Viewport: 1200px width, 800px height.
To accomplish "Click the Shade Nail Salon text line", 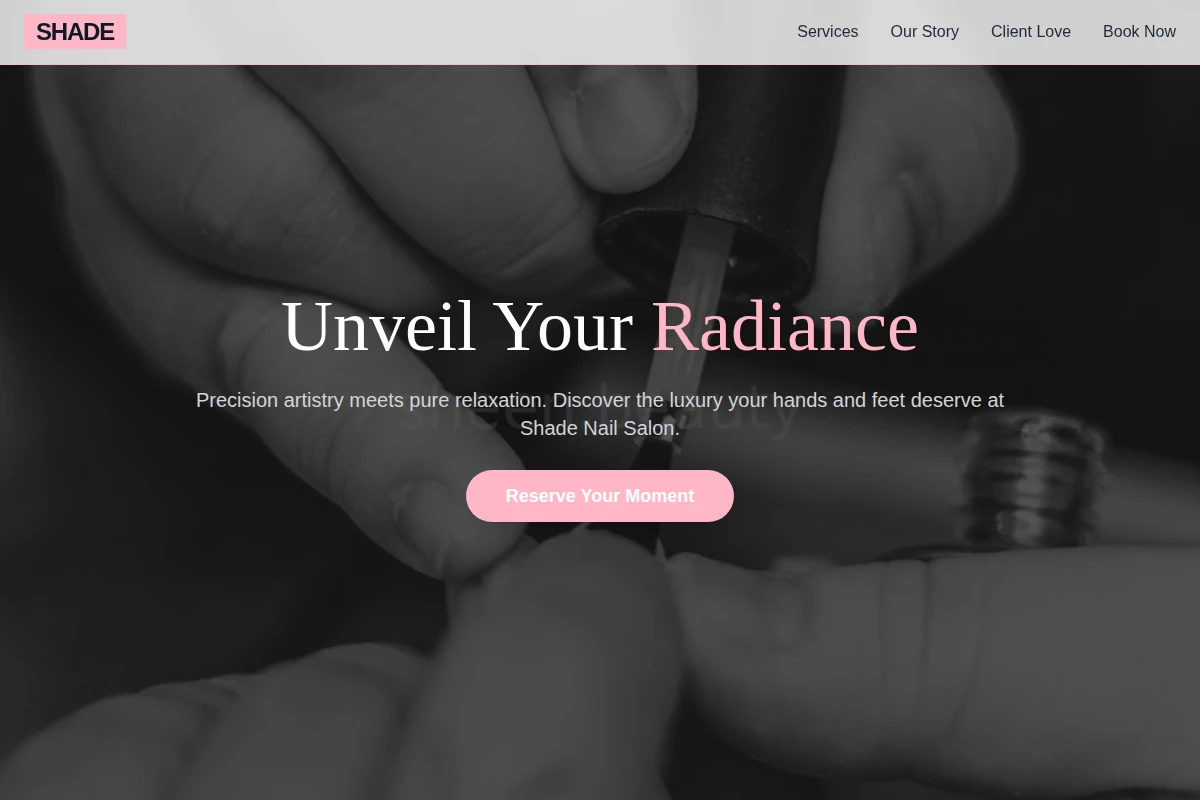I will click(600, 428).
